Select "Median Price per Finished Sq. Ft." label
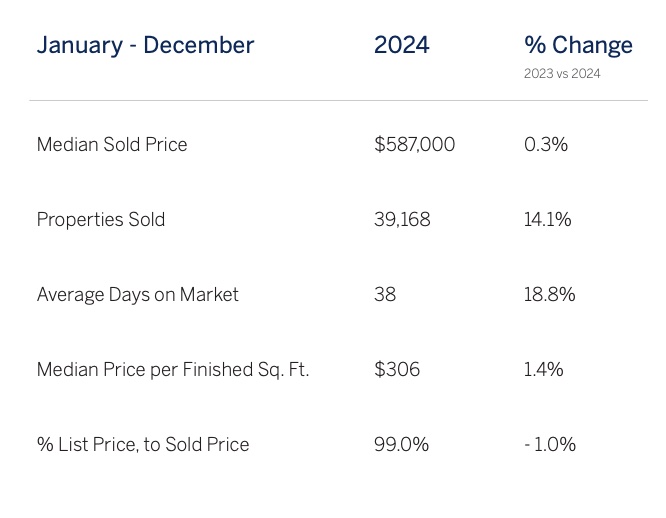Screen dimensions: 666x518 coord(173,370)
